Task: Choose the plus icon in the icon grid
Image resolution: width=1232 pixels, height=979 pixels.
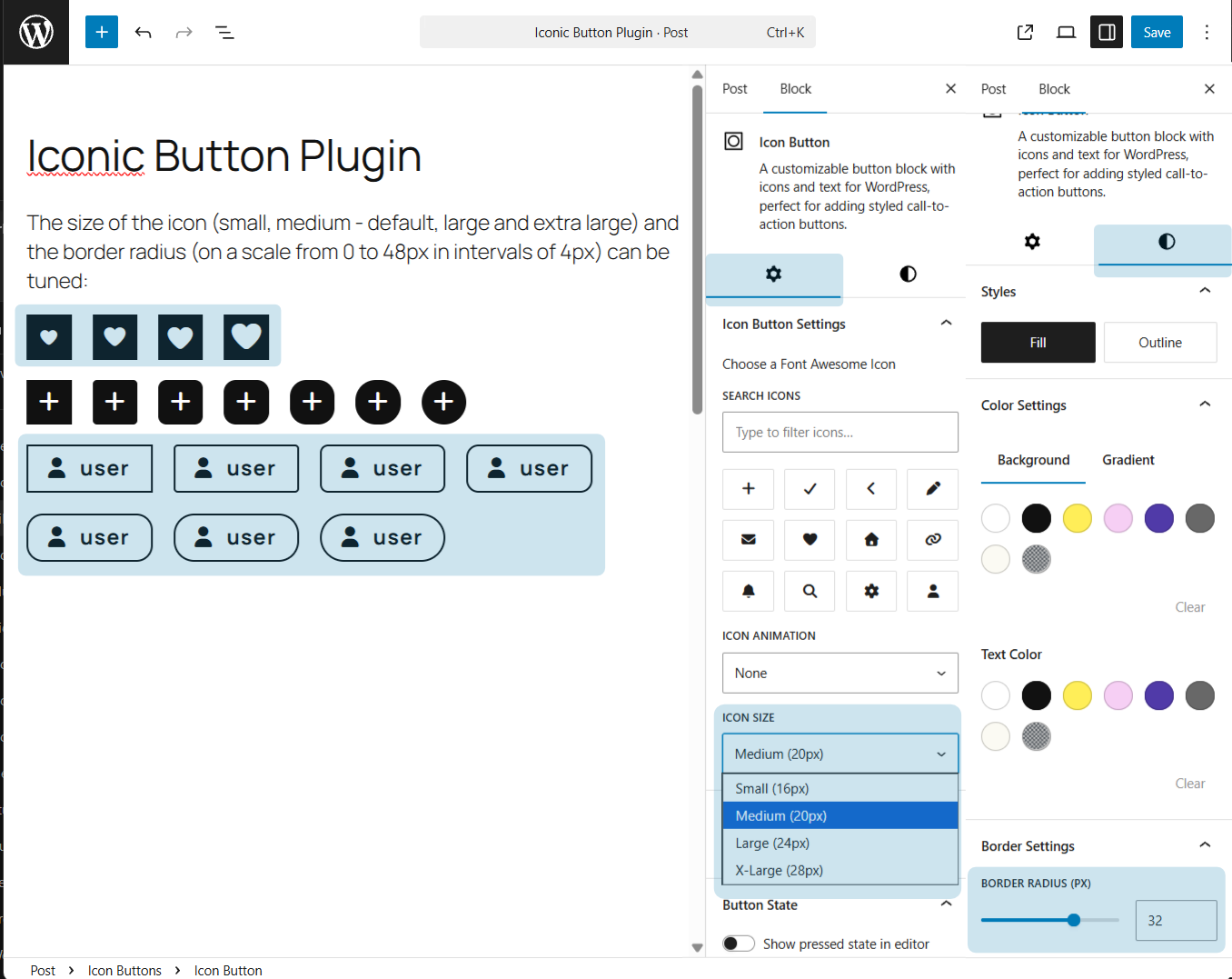Action: click(749, 489)
